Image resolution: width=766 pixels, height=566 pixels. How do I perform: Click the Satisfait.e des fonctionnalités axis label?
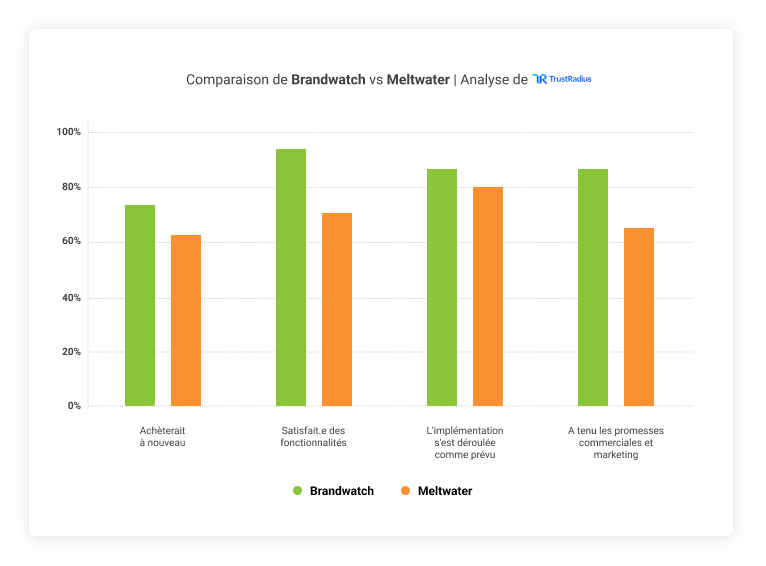[x=314, y=436]
